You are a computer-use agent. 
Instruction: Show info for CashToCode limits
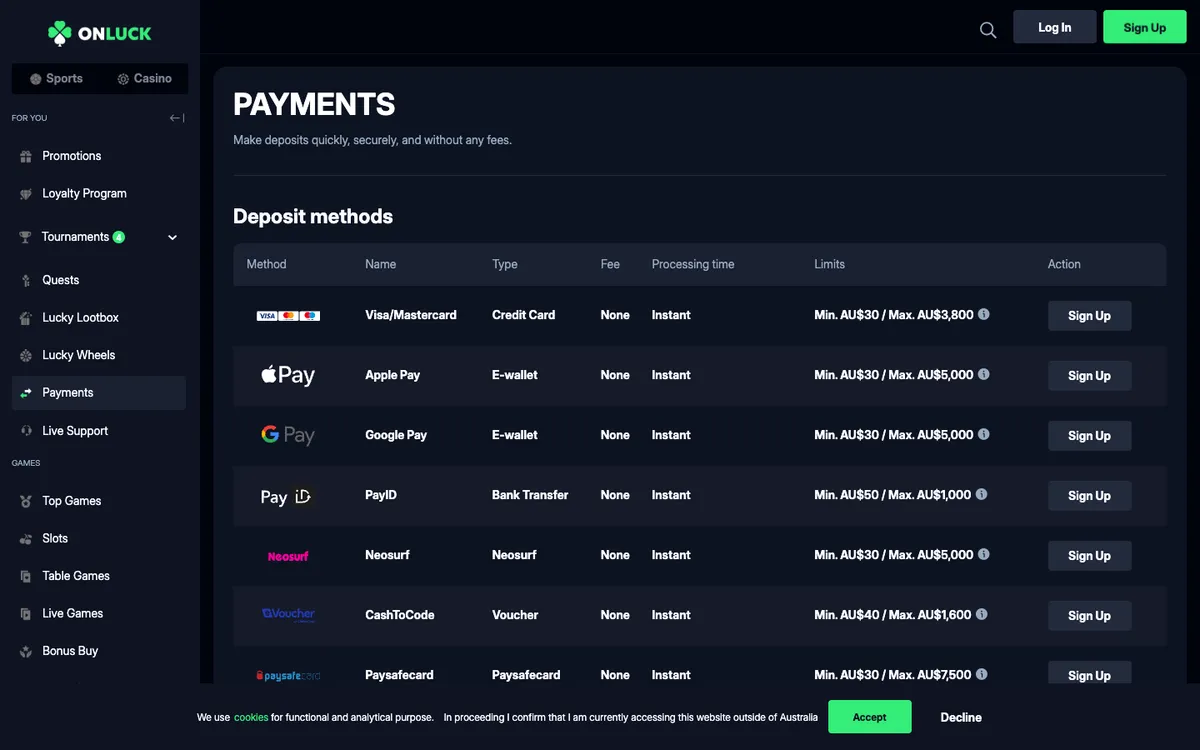click(981, 614)
